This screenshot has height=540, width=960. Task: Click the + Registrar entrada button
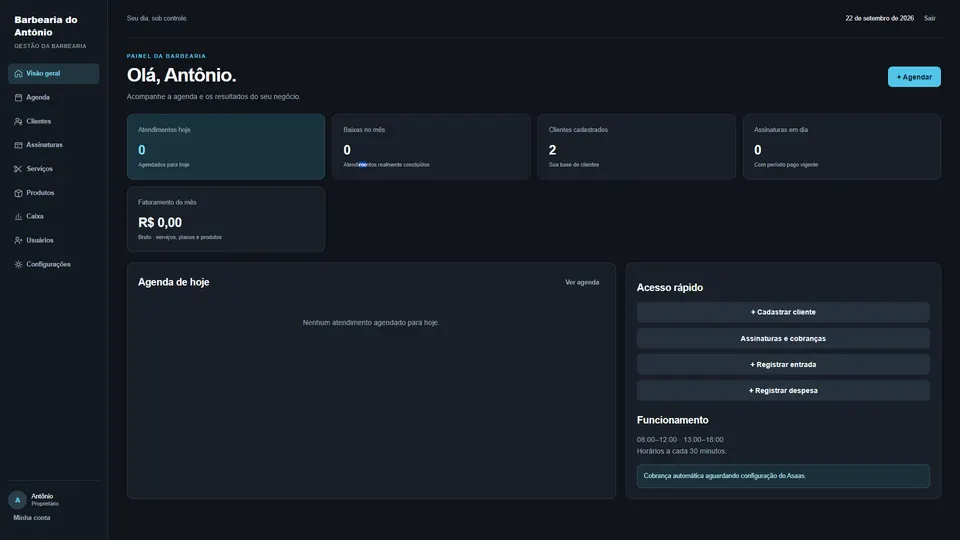(x=783, y=364)
